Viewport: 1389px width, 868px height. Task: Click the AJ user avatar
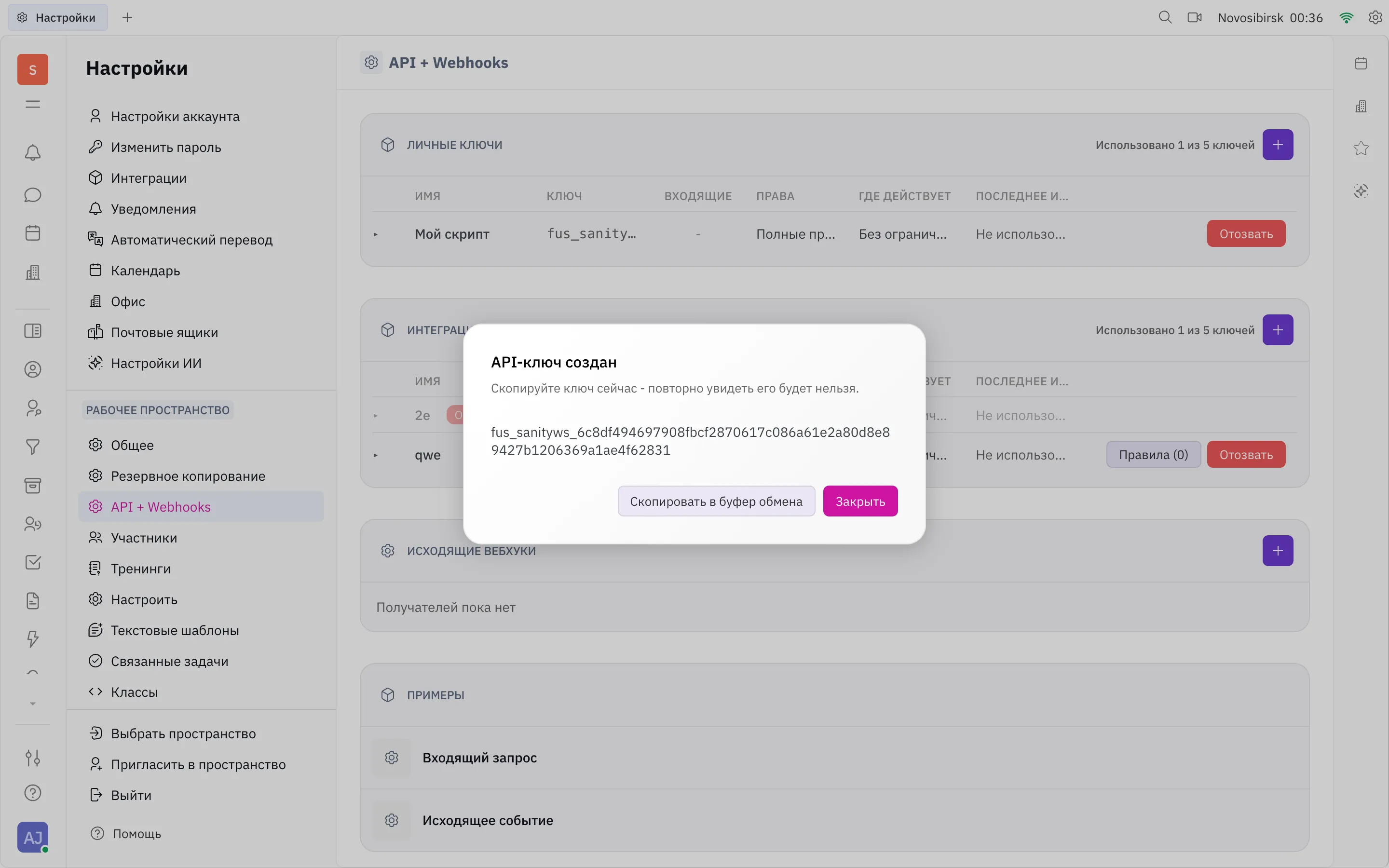[x=33, y=838]
